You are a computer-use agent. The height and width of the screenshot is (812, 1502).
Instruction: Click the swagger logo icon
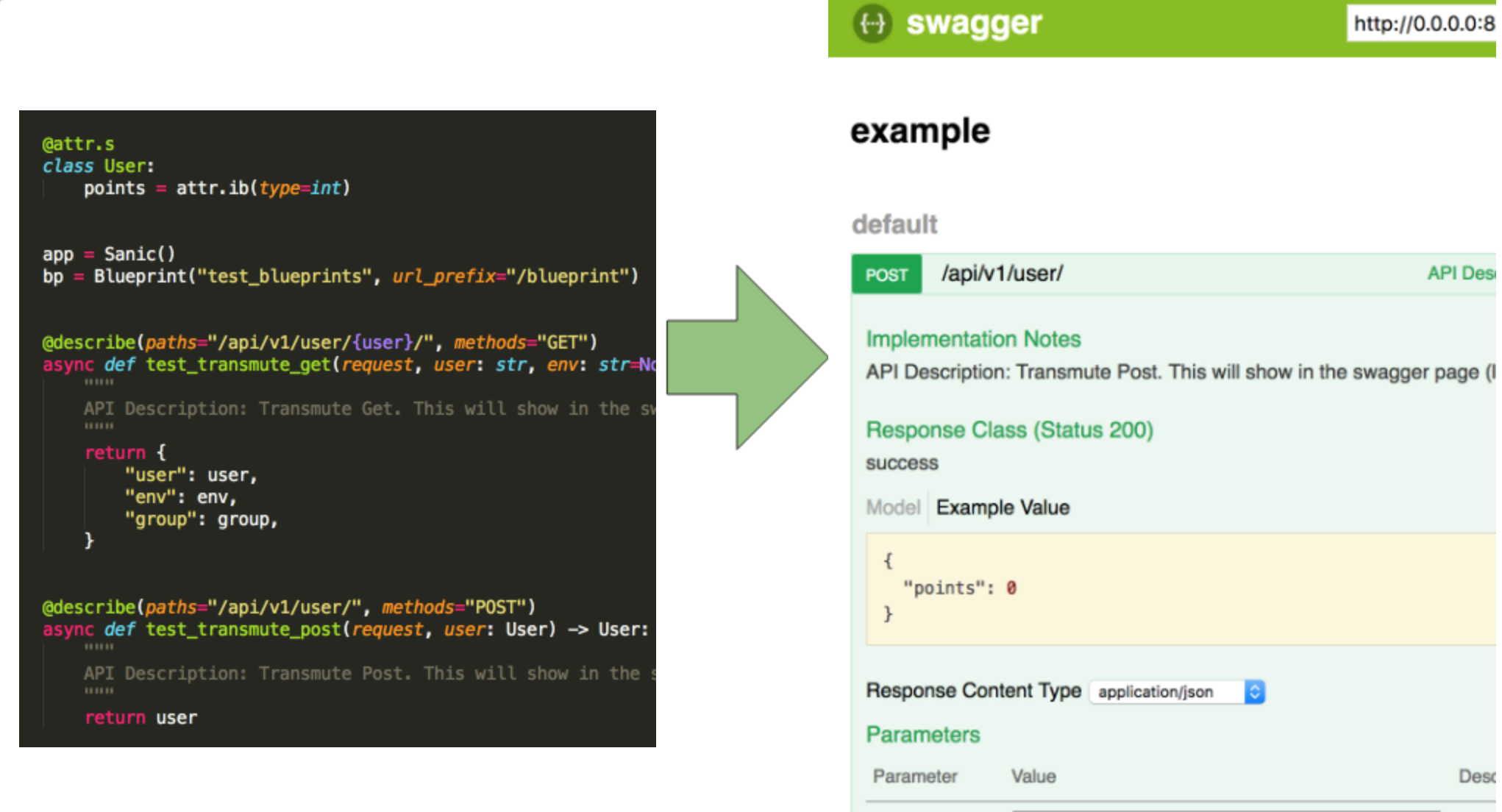(872, 24)
